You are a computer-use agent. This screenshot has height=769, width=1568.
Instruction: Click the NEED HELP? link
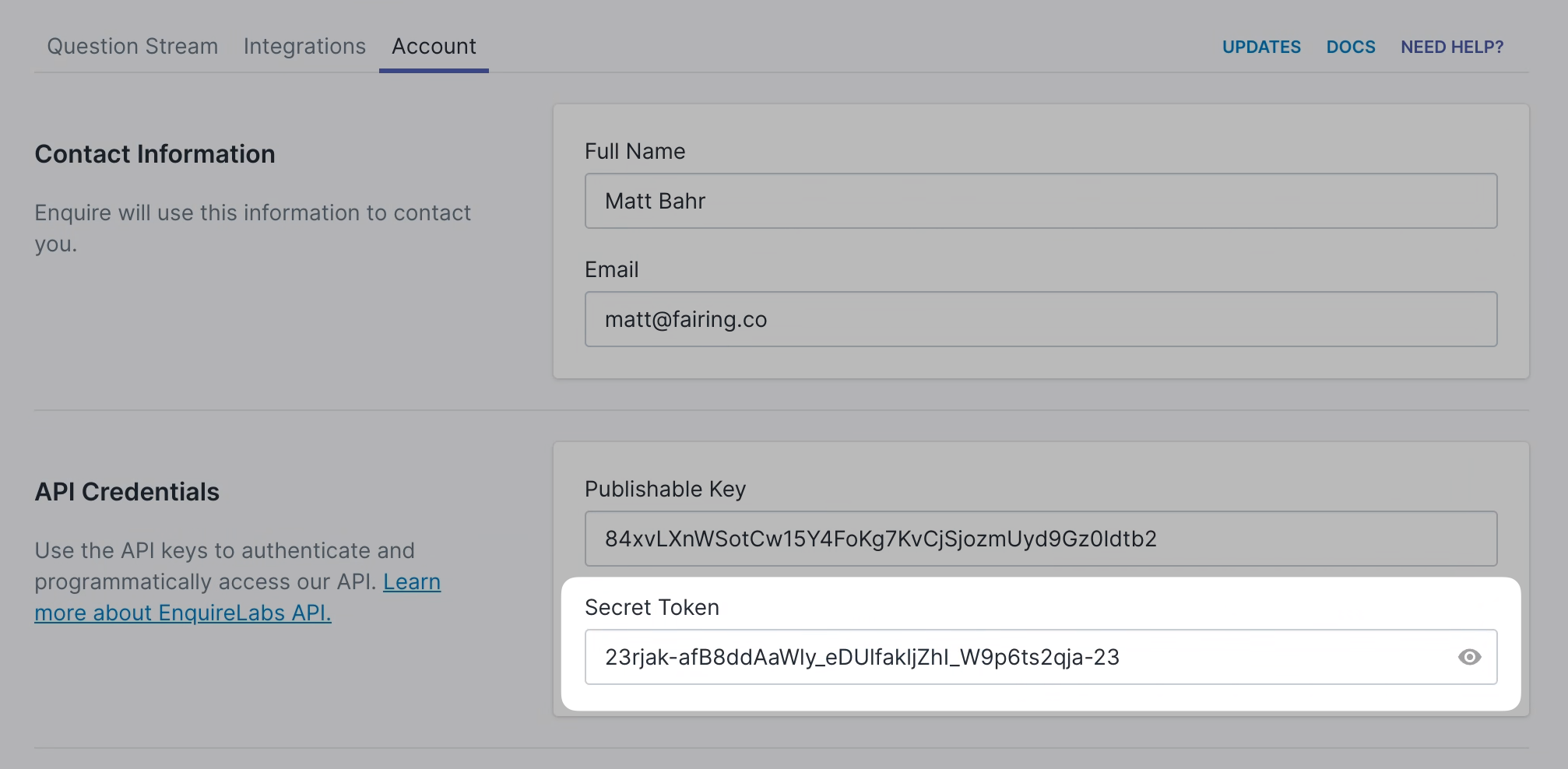click(1452, 47)
